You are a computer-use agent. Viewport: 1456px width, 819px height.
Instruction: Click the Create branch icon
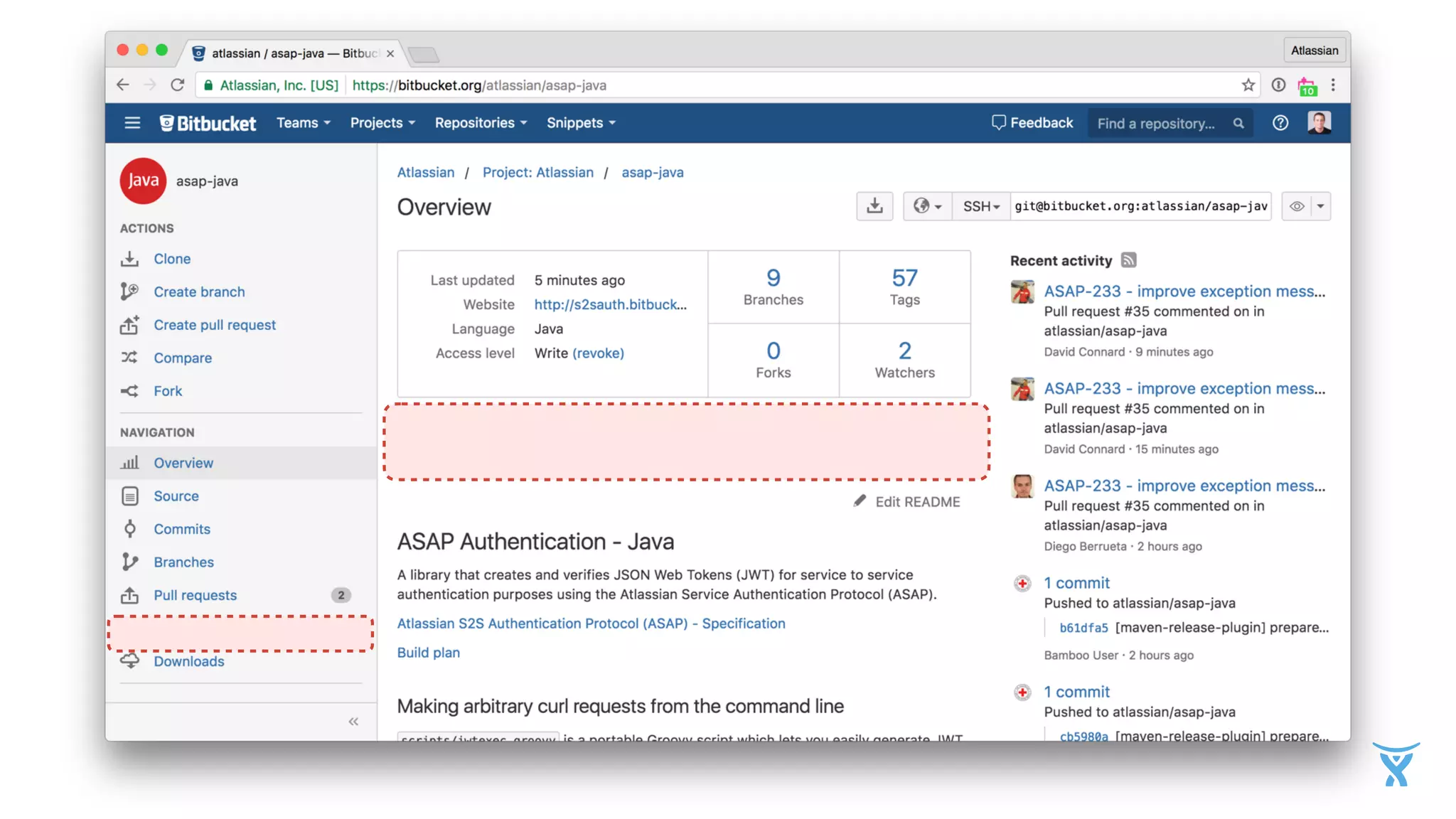tap(129, 291)
